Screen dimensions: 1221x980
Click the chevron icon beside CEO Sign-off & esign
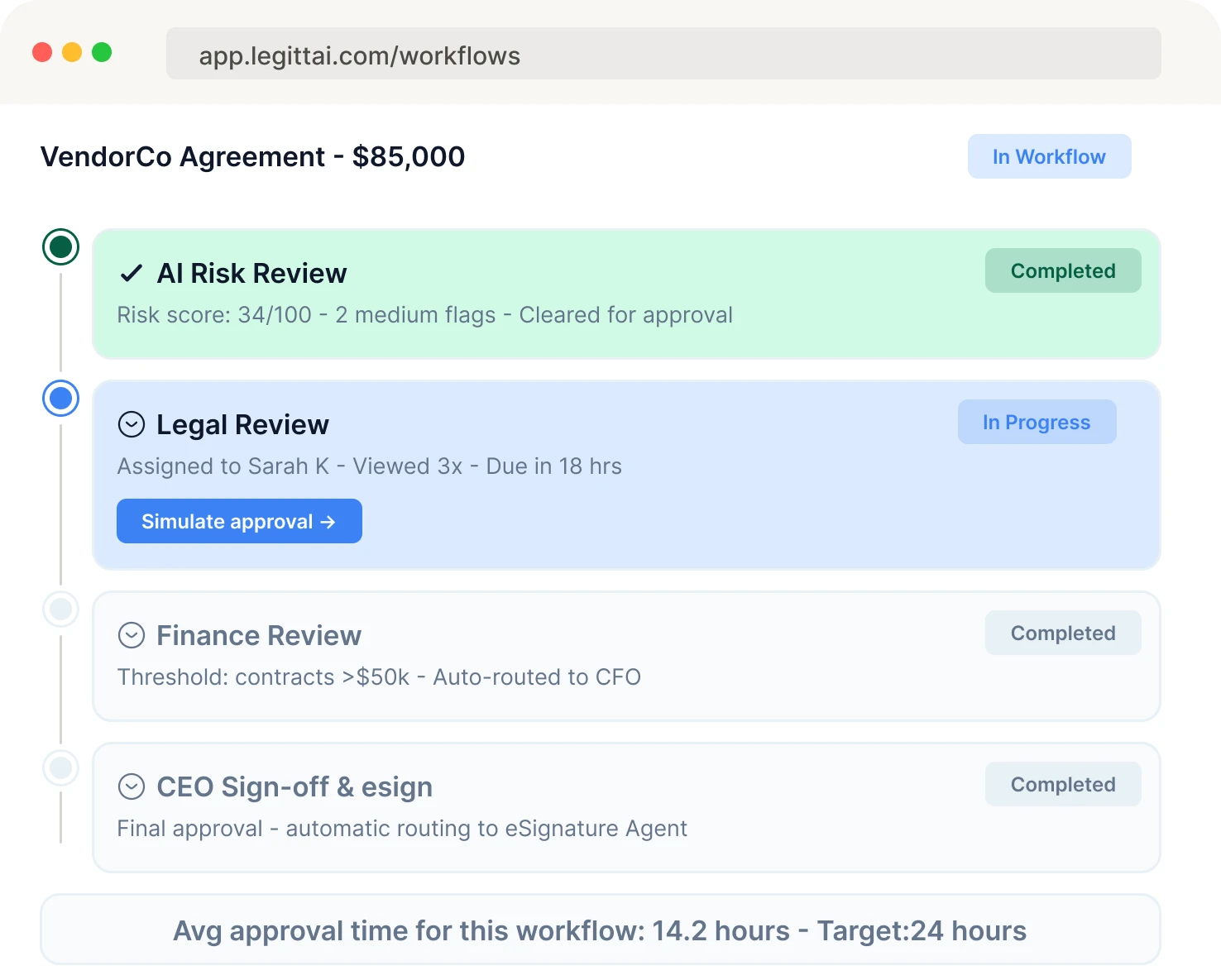tap(131, 786)
